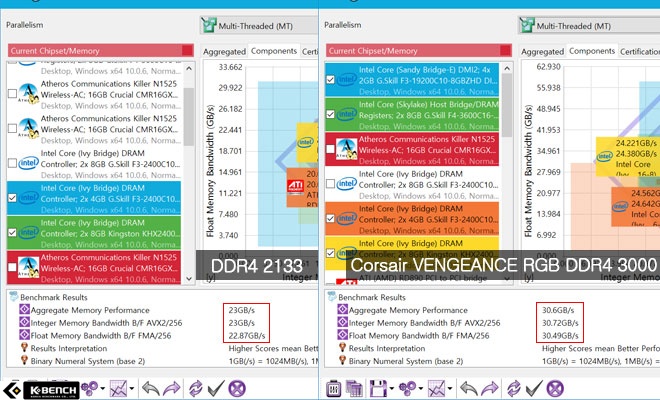
Task: Click ATI logo on left window chart
Action: pyautogui.click(x=295, y=186)
